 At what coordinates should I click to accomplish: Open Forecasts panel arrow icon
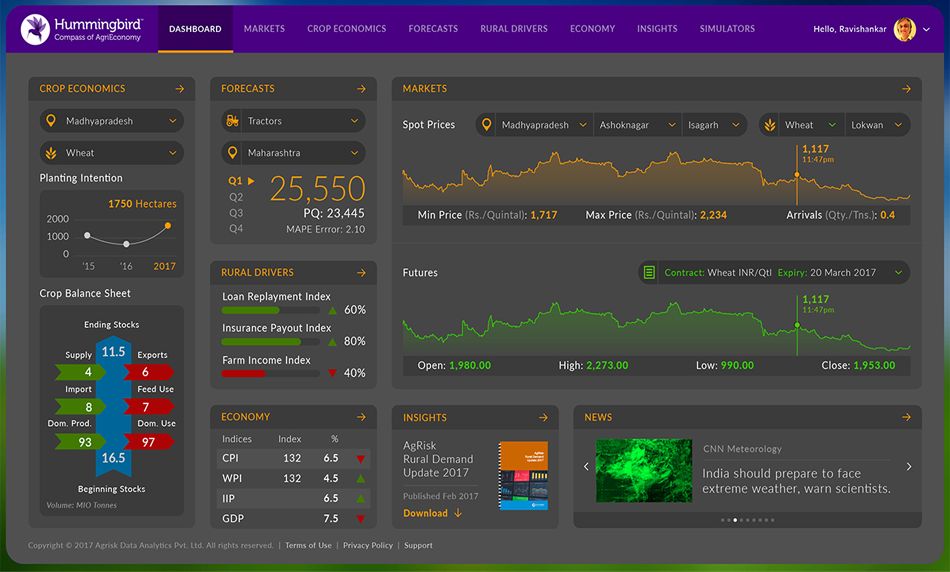click(x=361, y=89)
